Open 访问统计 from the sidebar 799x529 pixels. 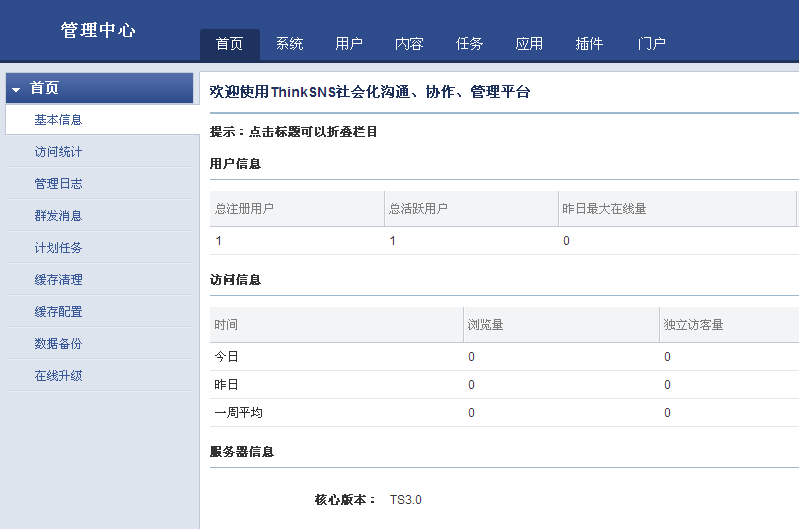tap(58, 152)
